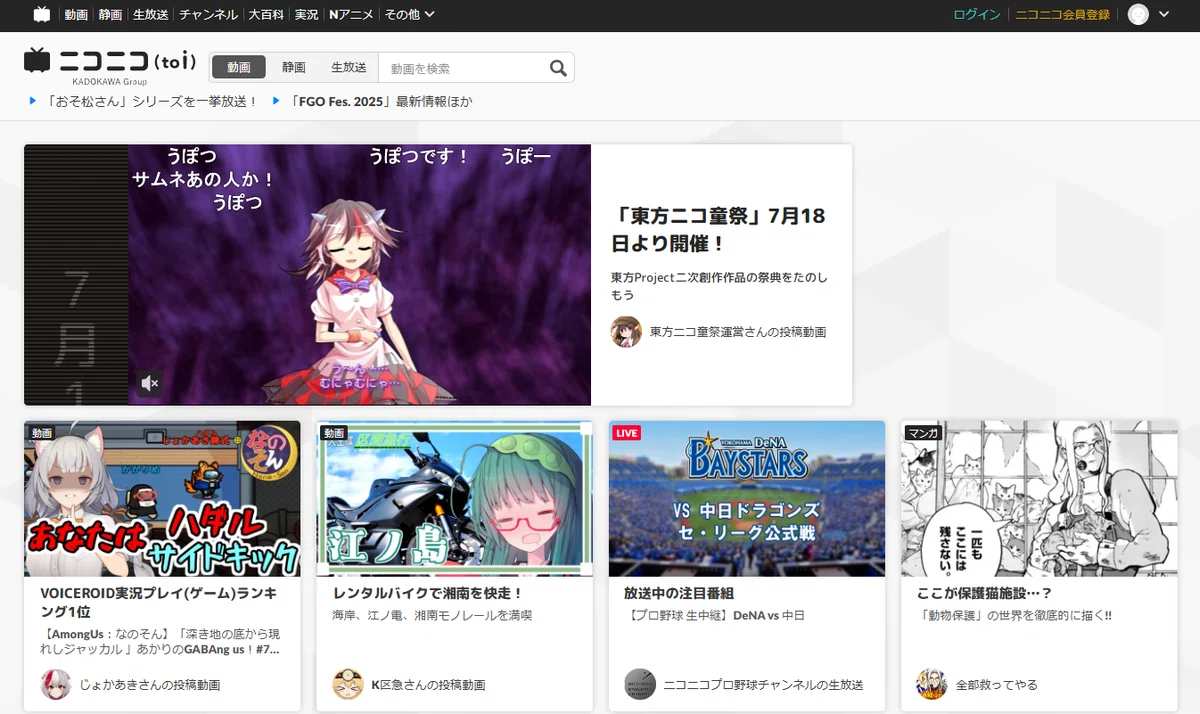Image resolution: width=1200 pixels, height=714 pixels.
Task: Open the おそ松さん series announcement link
Action: click(152, 101)
